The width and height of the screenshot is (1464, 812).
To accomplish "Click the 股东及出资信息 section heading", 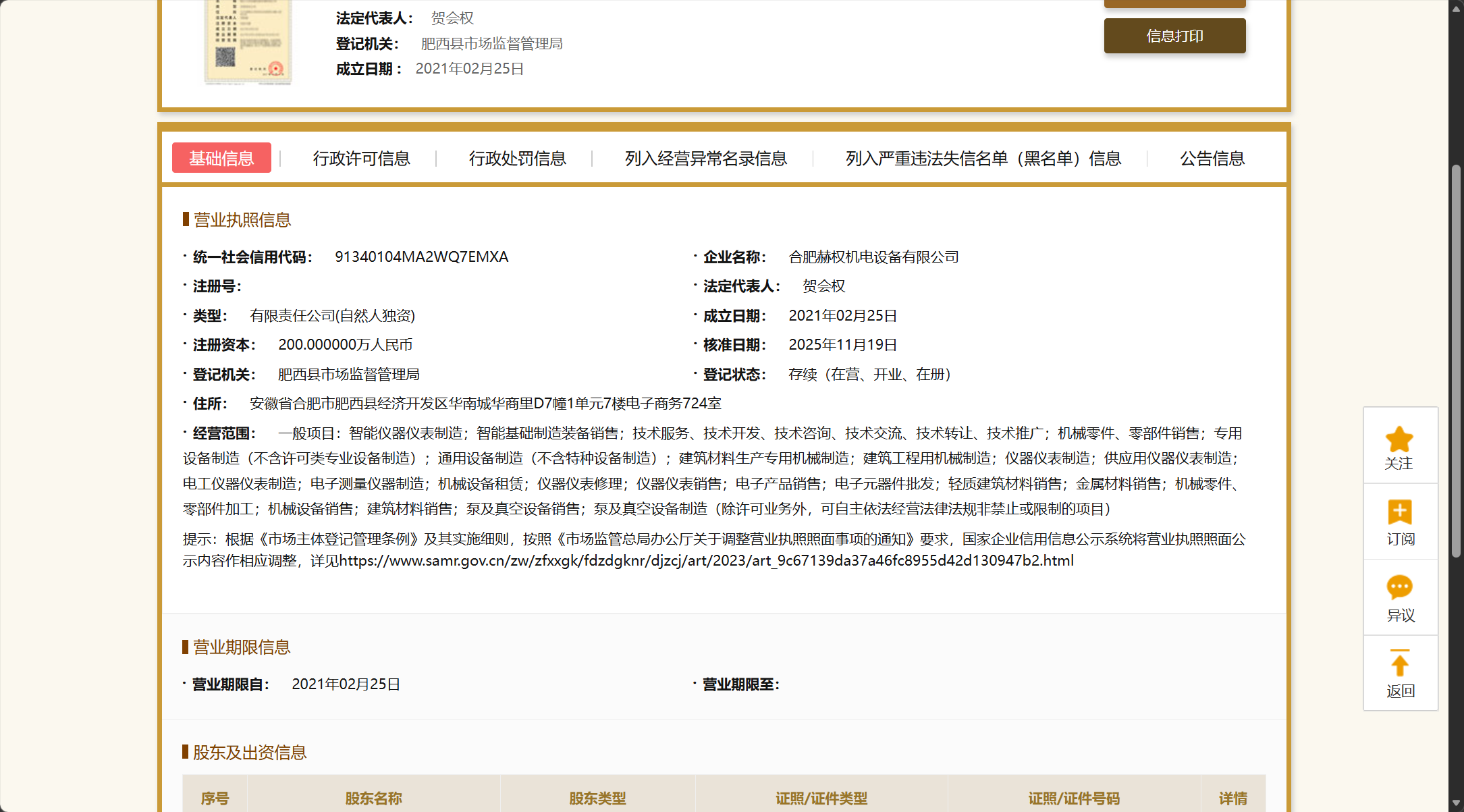I will pos(249,753).
